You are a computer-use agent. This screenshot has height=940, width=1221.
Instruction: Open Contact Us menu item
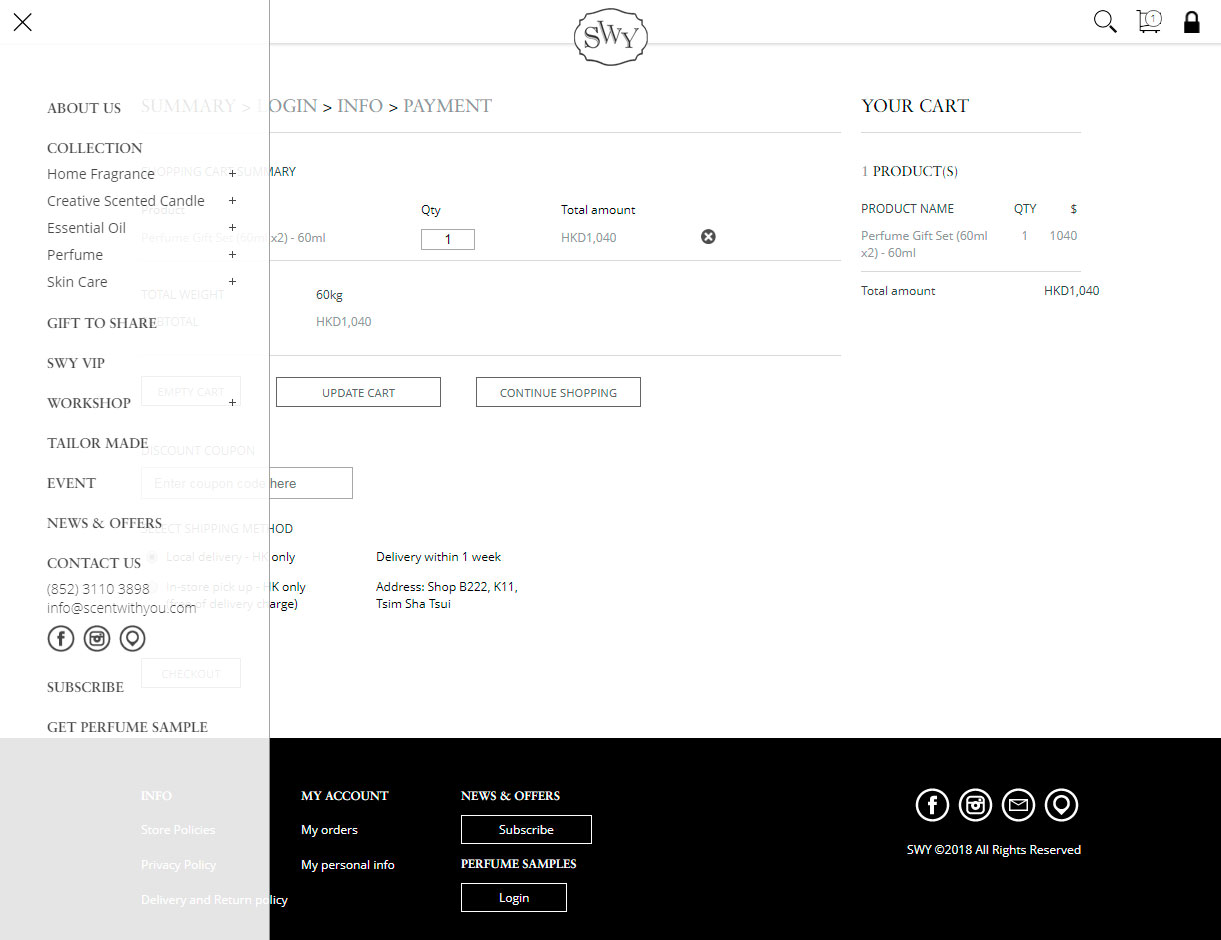coord(94,563)
